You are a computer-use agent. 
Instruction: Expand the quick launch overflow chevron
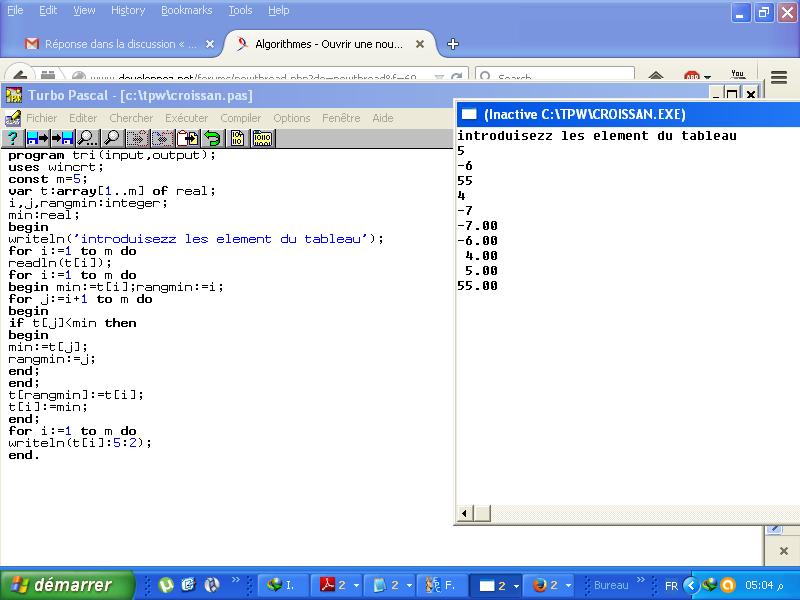235,580
